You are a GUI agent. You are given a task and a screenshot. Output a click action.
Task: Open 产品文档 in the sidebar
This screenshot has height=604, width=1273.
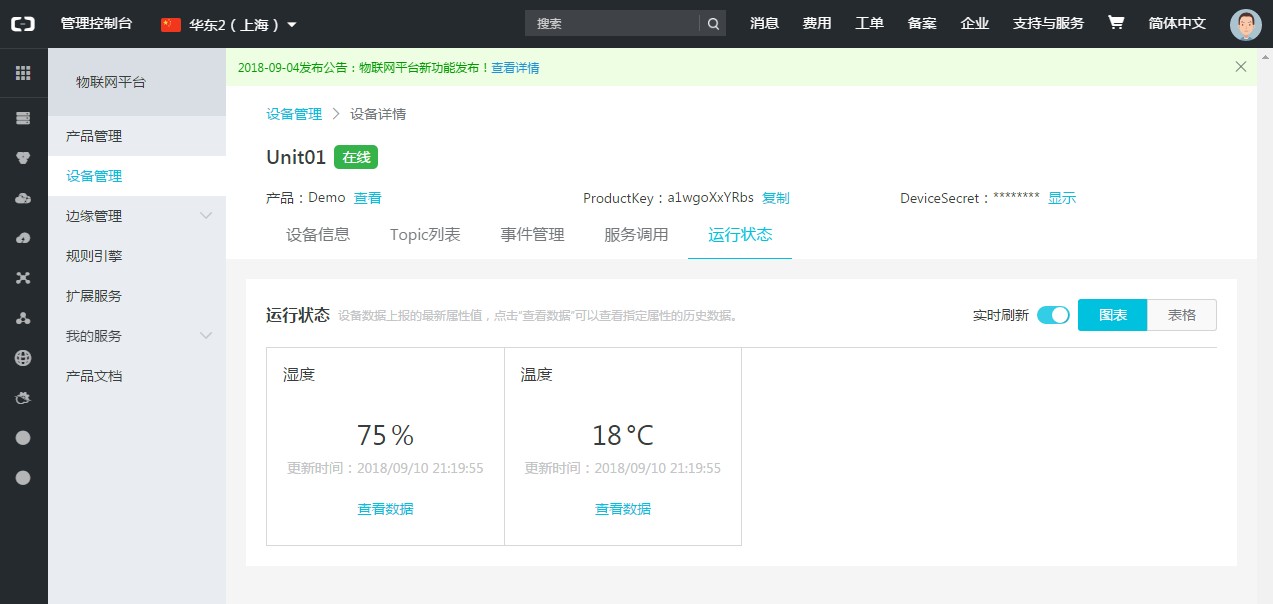(136, 376)
